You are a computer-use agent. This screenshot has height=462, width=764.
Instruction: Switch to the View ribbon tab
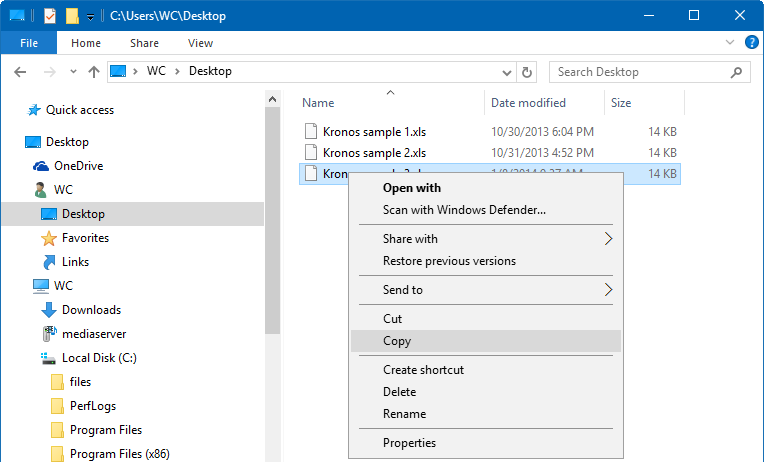pyautogui.click(x=200, y=43)
